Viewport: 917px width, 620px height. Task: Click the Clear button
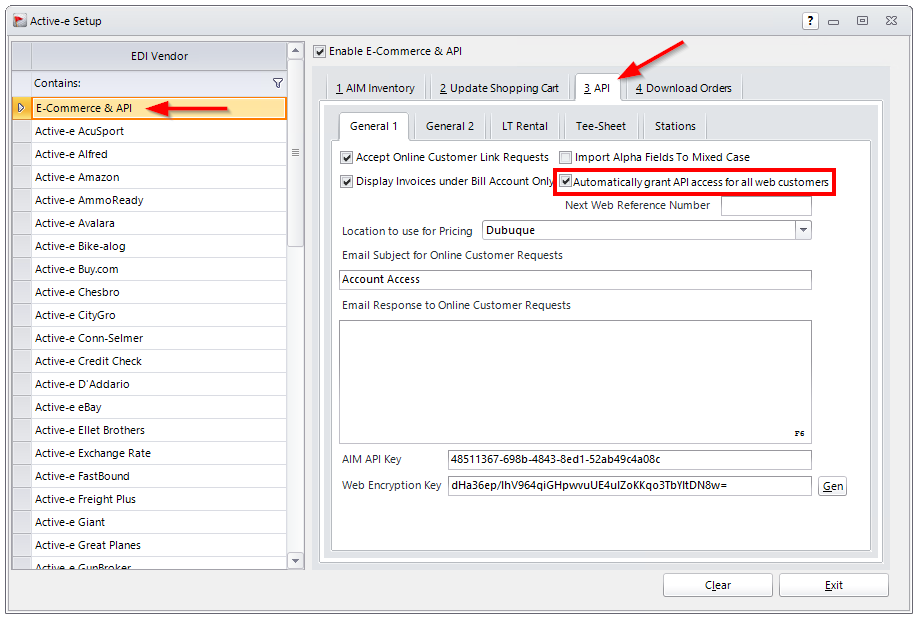pos(718,585)
